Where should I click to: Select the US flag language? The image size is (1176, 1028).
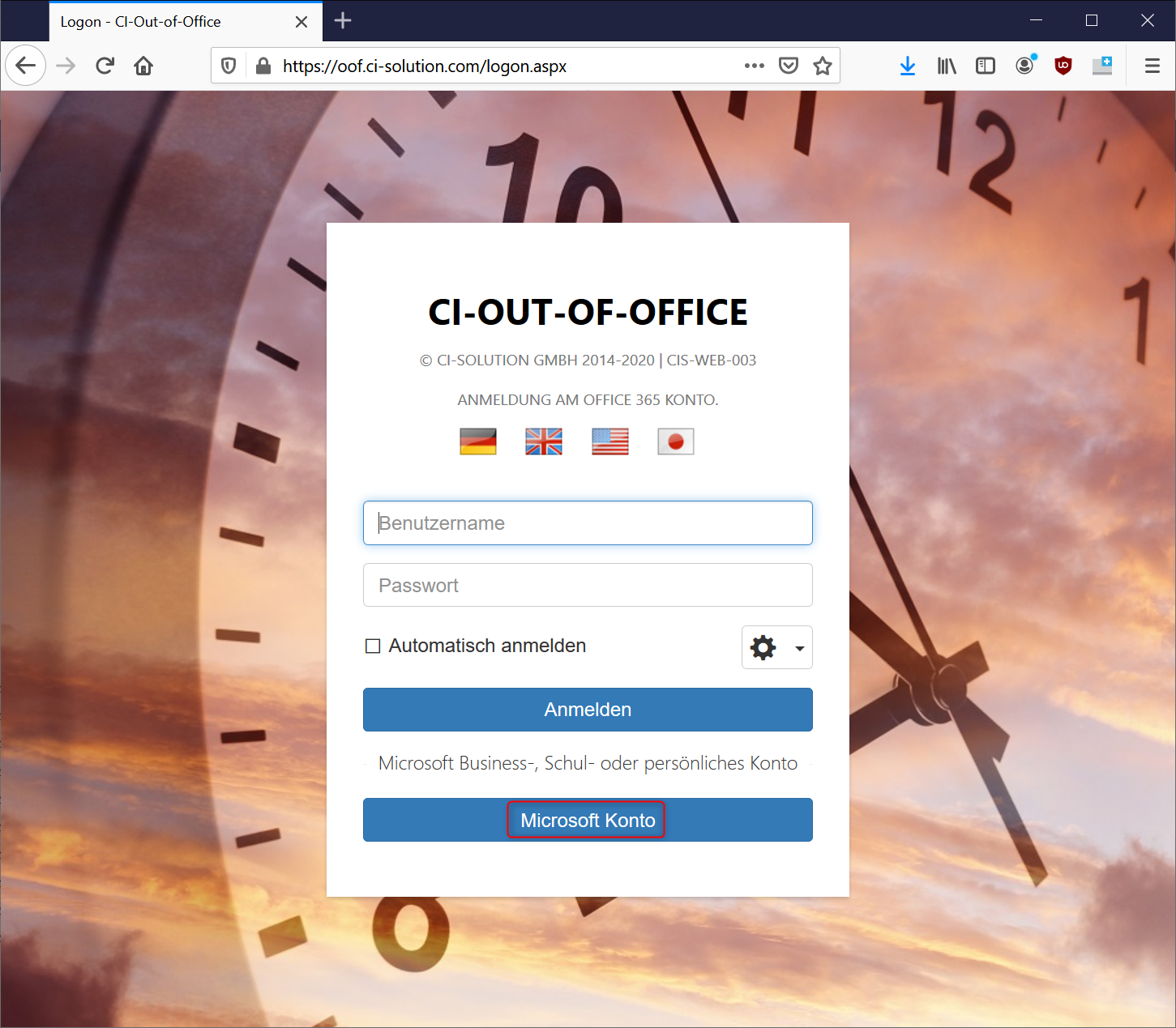coord(610,441)
